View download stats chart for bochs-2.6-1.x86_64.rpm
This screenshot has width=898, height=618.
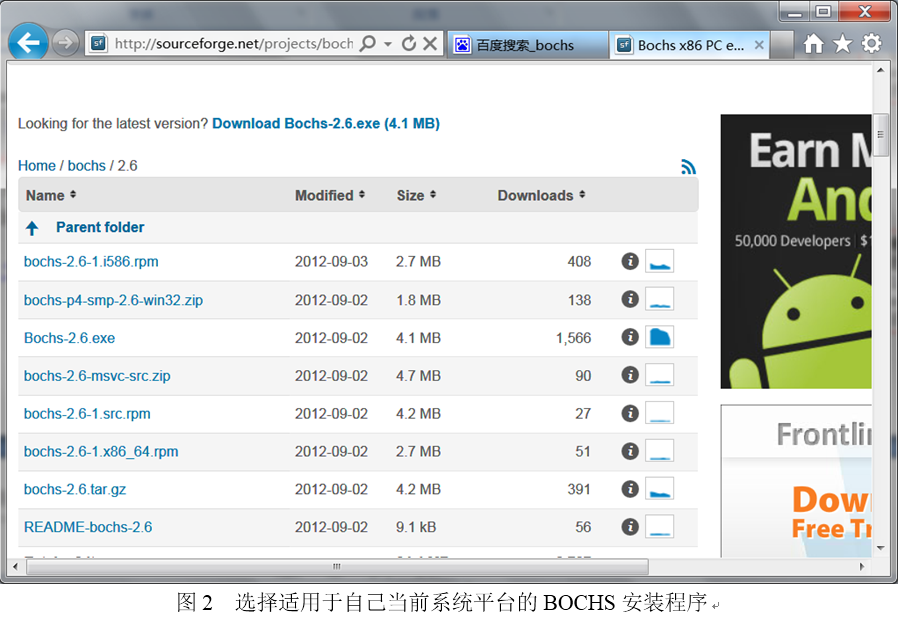pyautogui.click(x=659, y=451)
